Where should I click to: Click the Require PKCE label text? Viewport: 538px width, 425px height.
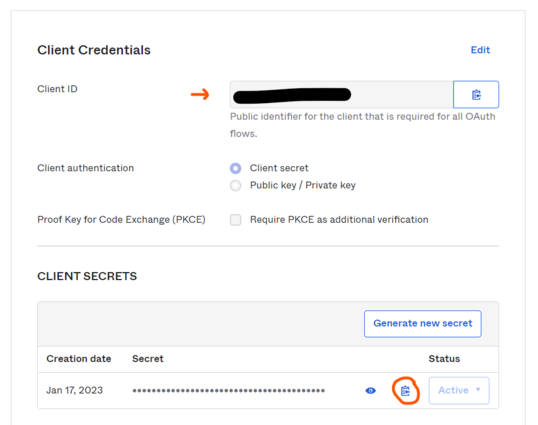pyautogui.click(x=339, y=220)
